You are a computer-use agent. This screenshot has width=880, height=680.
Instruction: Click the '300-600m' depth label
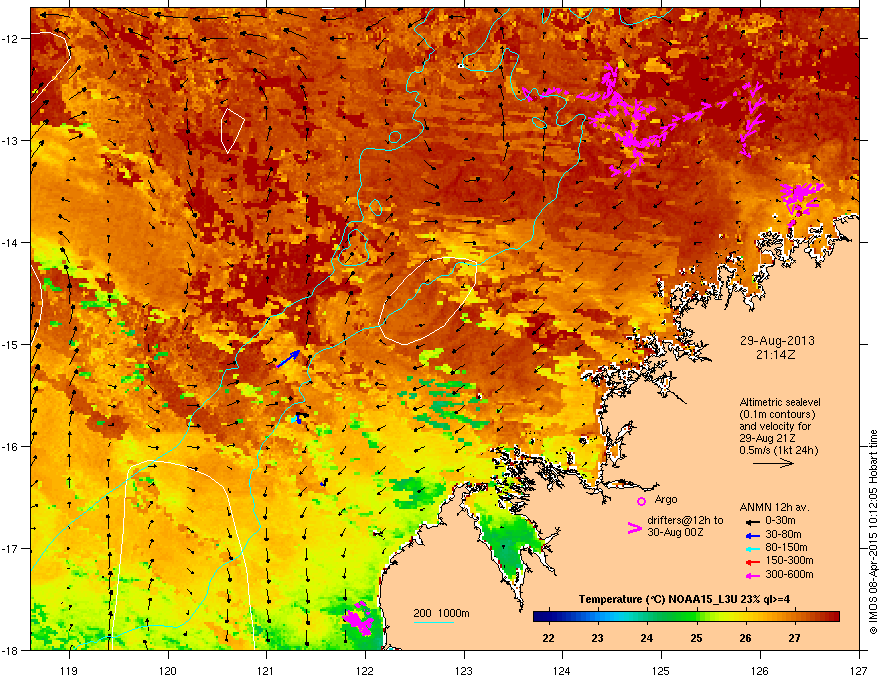coord(789,575)
